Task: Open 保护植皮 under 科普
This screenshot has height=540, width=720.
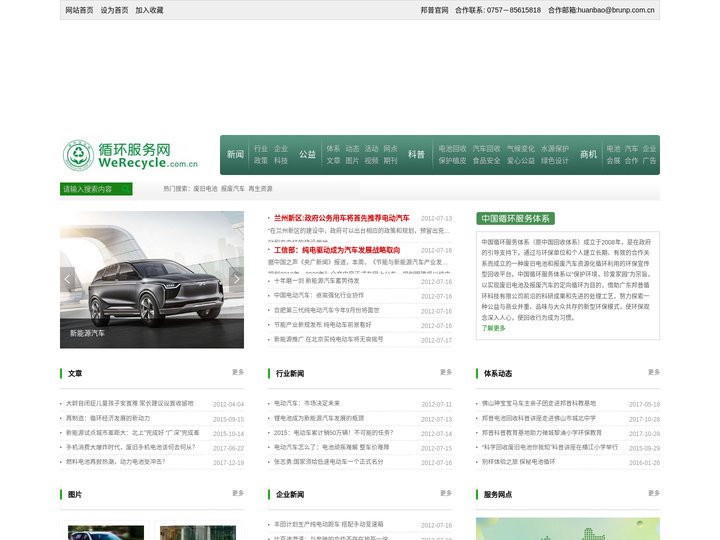Action: 452,160
